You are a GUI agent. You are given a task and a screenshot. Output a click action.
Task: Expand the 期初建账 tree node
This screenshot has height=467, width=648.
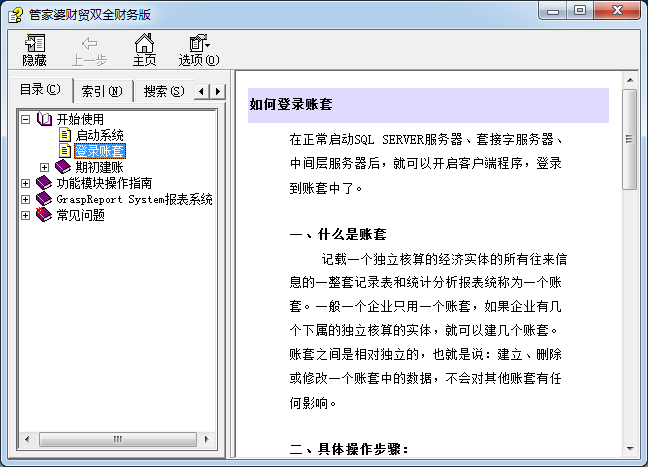point(44,167)
